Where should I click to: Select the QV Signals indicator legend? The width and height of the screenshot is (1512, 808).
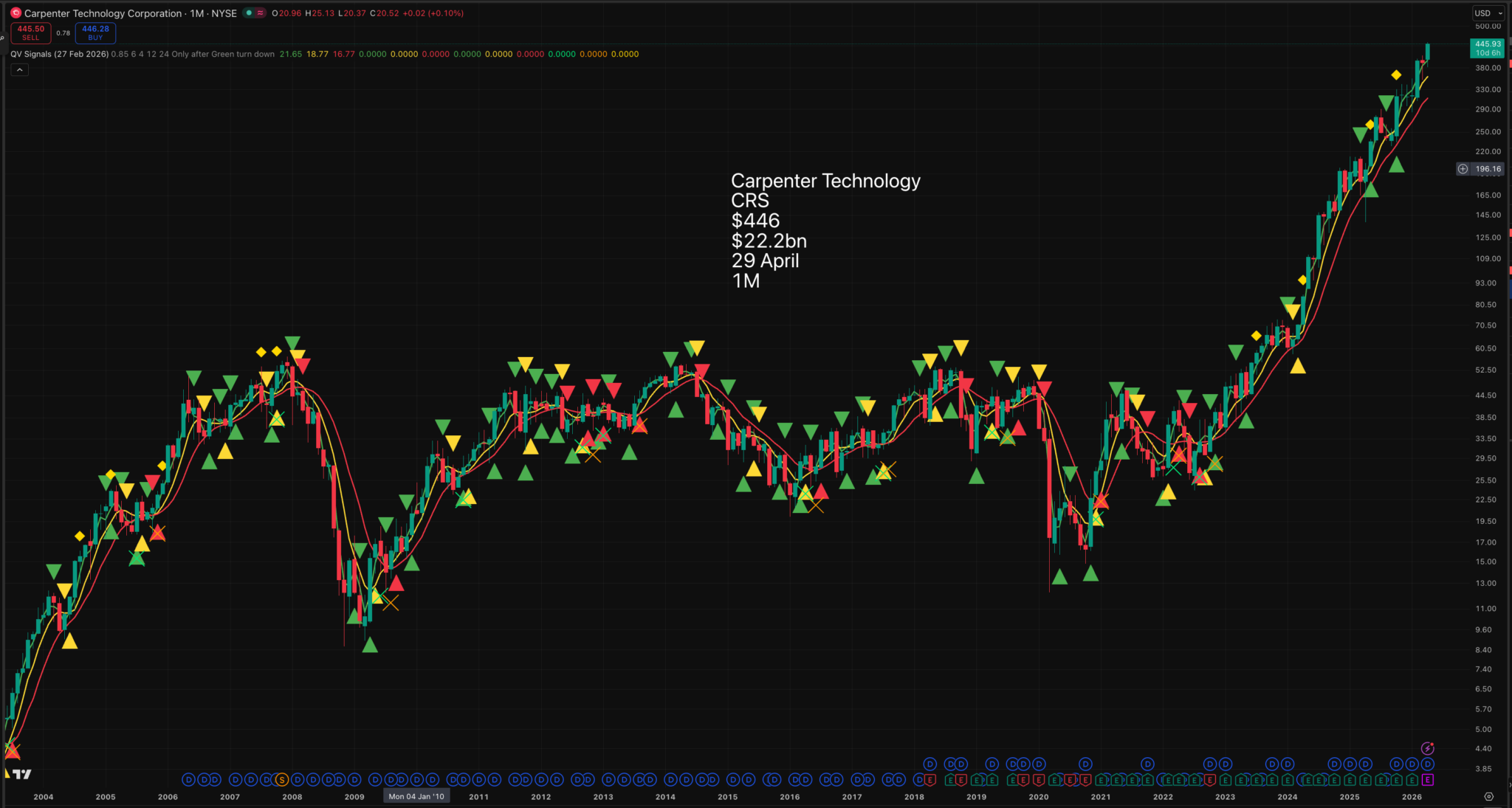coord(59,54)
